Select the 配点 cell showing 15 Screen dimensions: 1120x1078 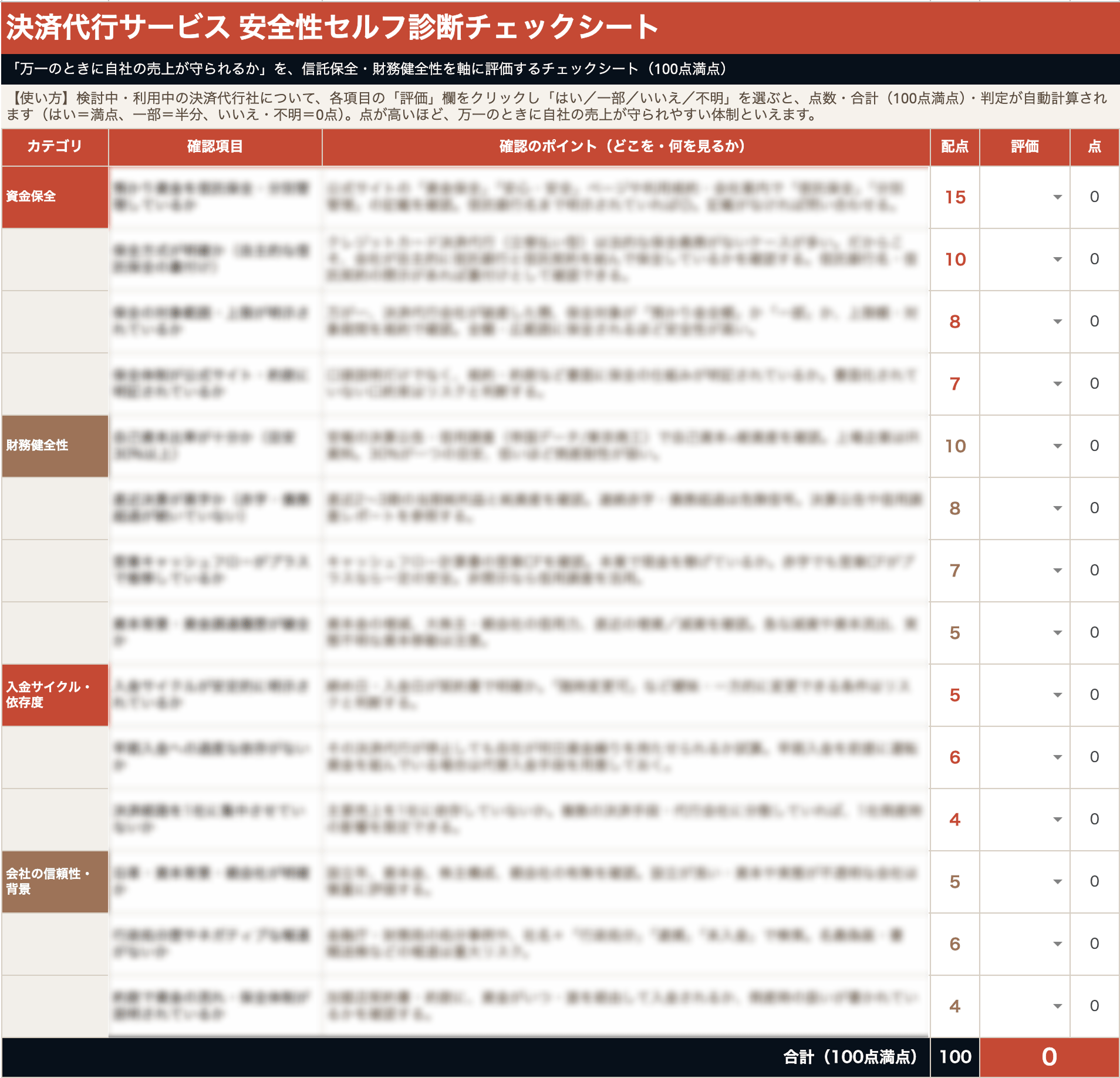[x=955, y=197]
